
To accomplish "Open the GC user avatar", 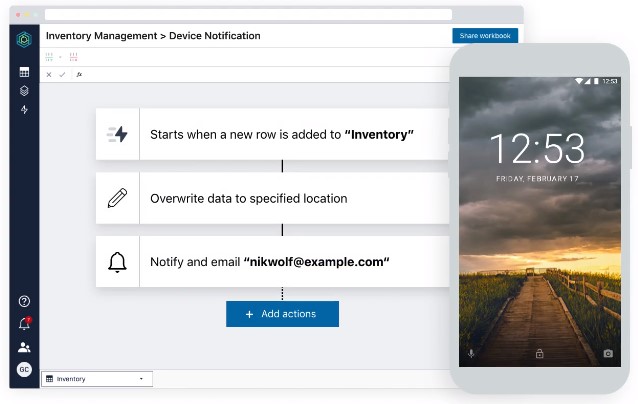I will pos(24,370).
